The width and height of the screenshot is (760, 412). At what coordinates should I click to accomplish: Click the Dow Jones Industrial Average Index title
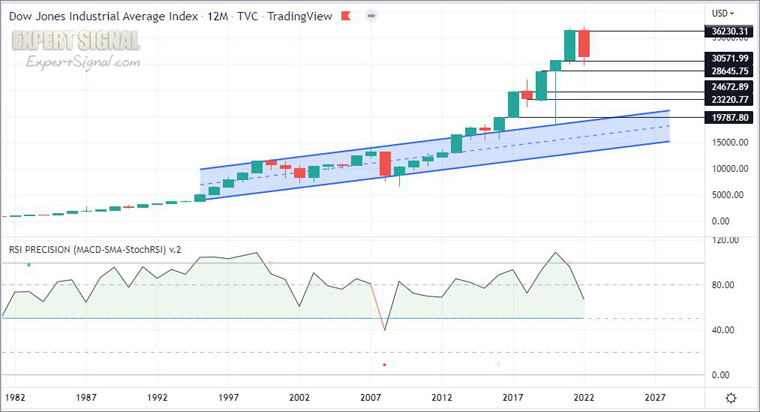pyautogui.click(x=103, y=16)
